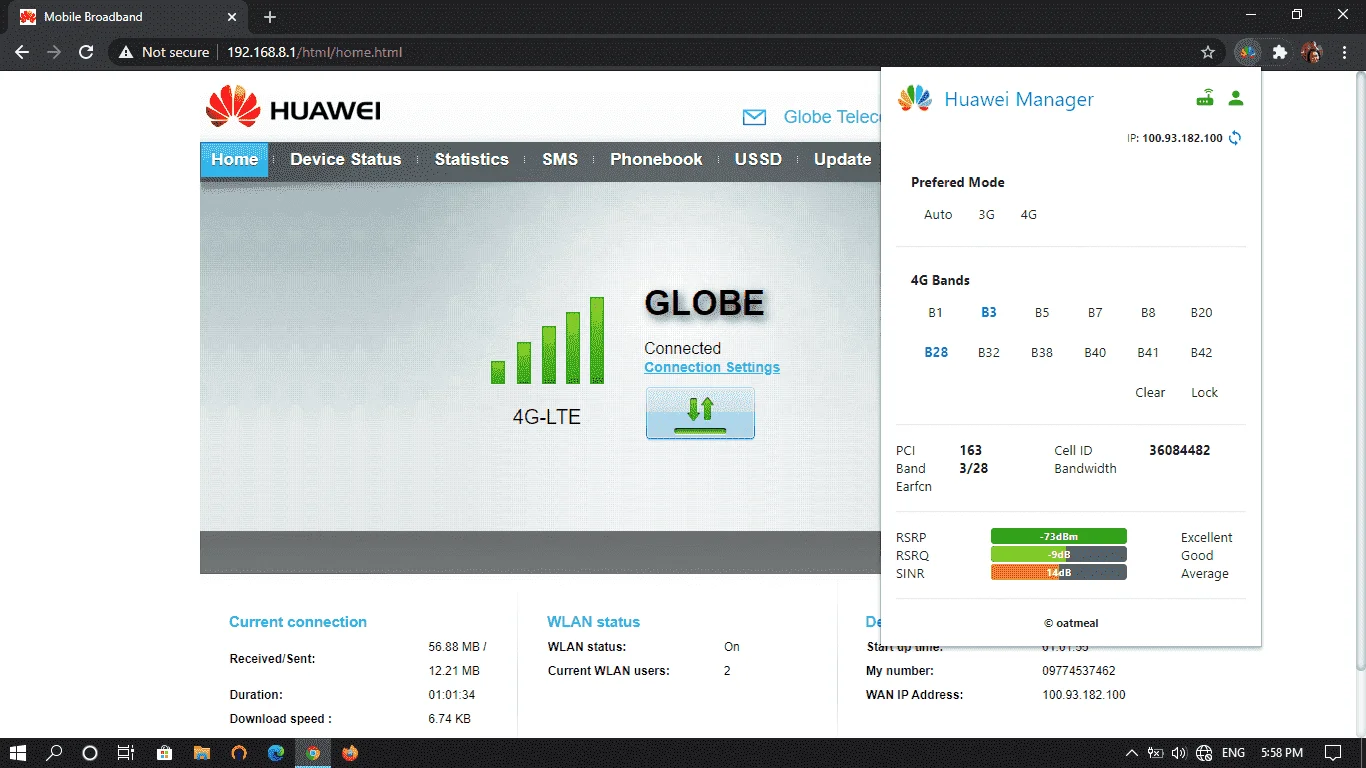Viewport: 1366px width, 768px height.
Task: Toggle band B1
Action: point(935,312)
